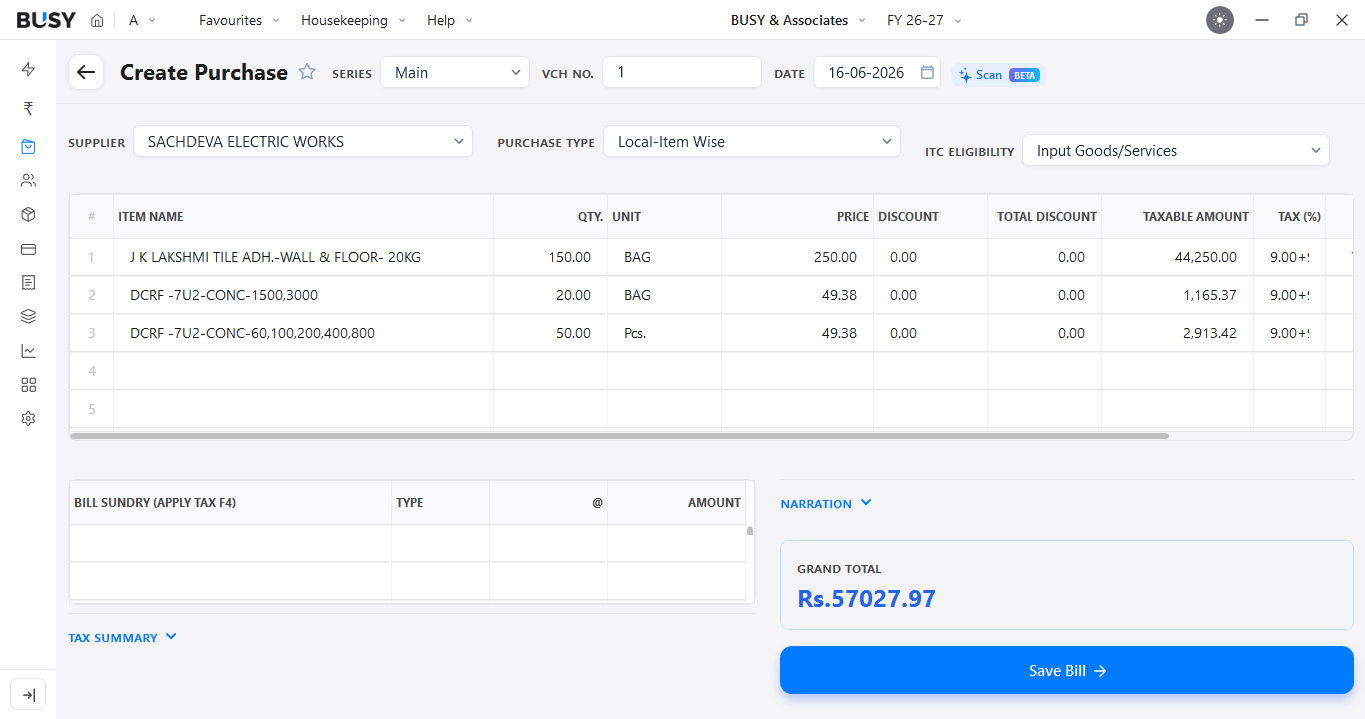Open the Supplier dropdown
This screenshot has width=1365, height=719.
[x=303, y=141]
